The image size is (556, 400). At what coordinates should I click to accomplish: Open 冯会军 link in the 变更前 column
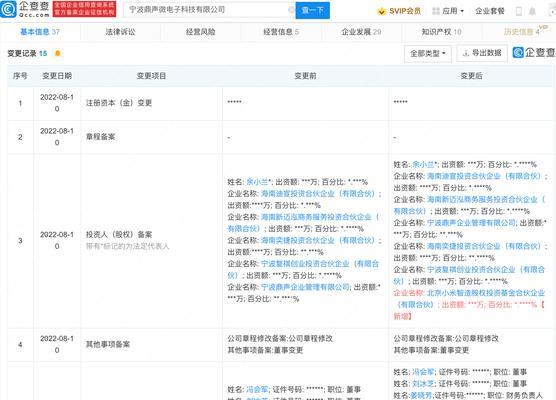tap(257, 390)
